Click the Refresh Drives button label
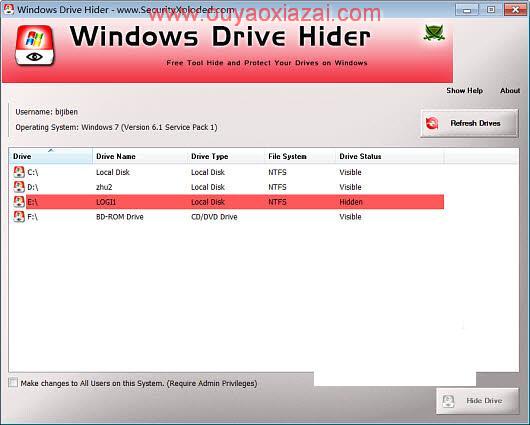 coord(475,123)
